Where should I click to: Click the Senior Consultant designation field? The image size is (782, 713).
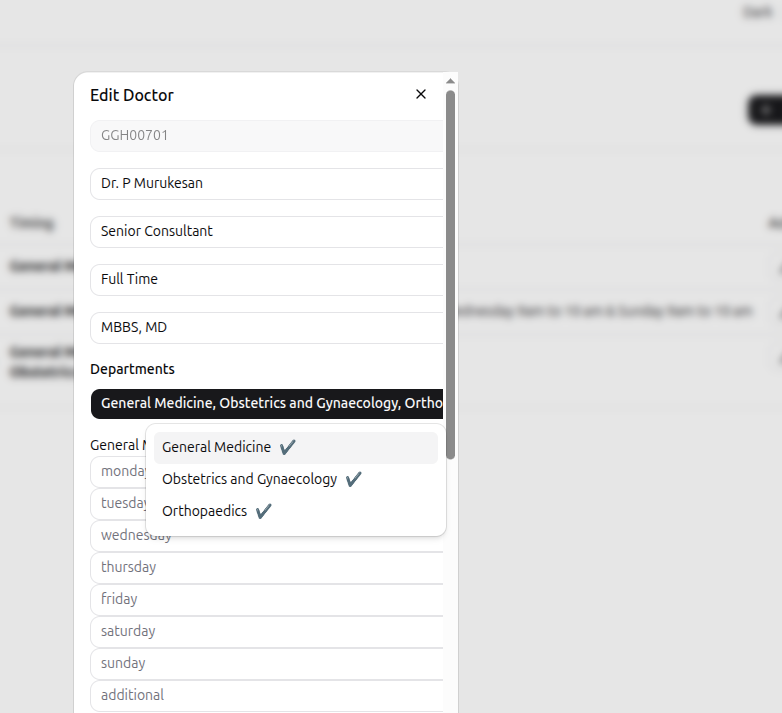267,231
